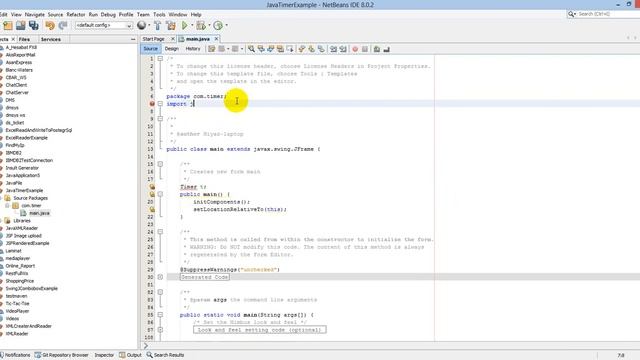Click the editor Find Selection magnifier icon
The width and height of the screenshot is (640, 360).
pyautogui.click(x=251, y=49)
